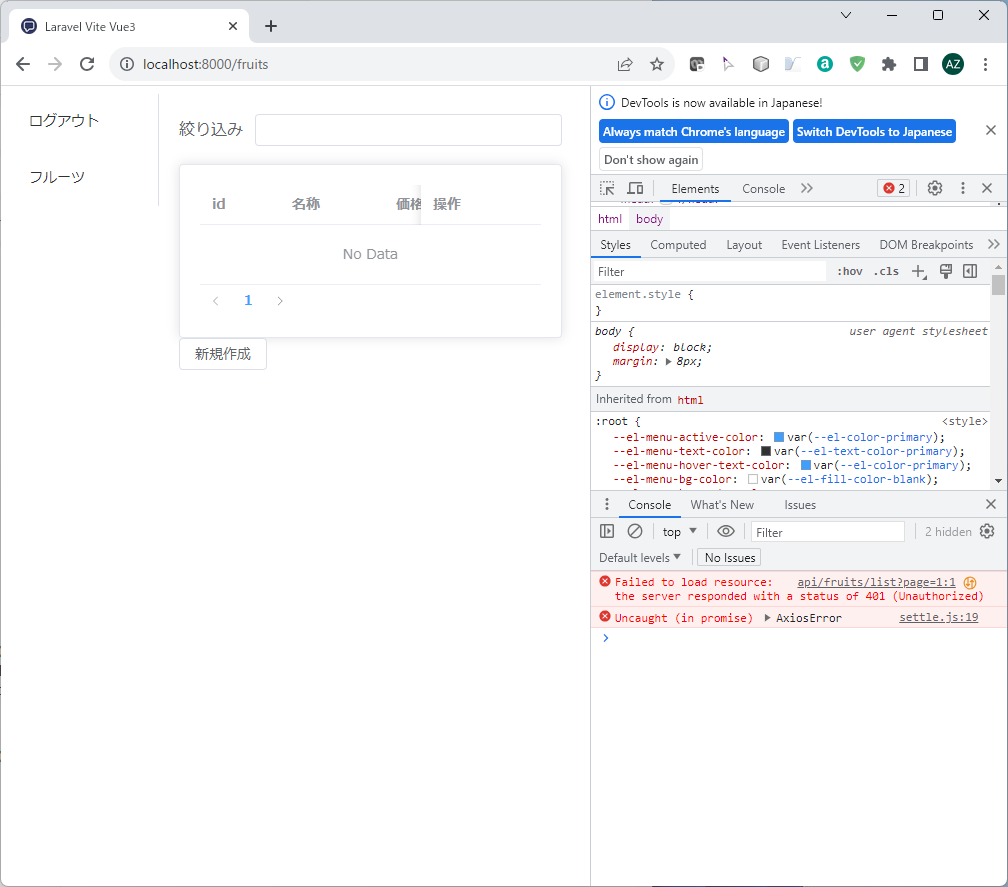Open the top context dropdown
The height and width of the screenshot is (887, 1008).
tap(680, 532)
